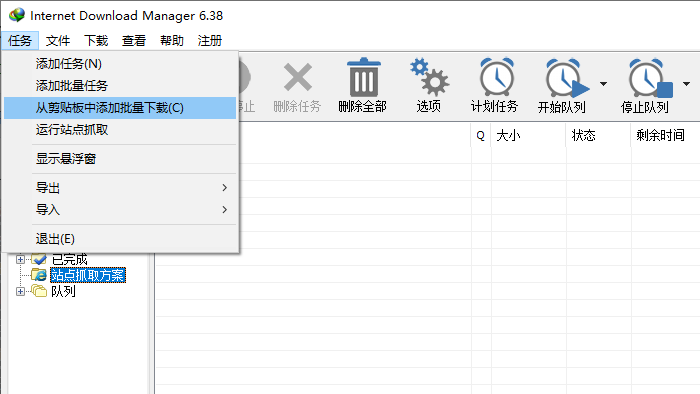The height and width of the screenshot is (394, 700).
Task: Sort by 状态 column header
Action: [598, 136]
